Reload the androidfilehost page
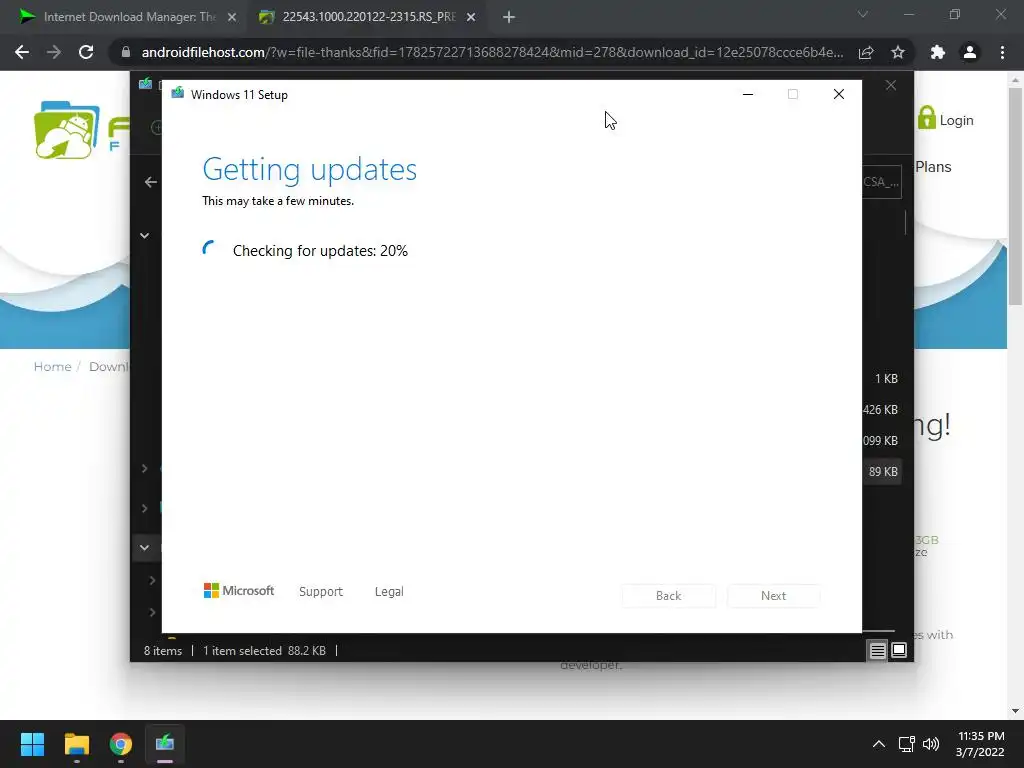 coord(86,52)
